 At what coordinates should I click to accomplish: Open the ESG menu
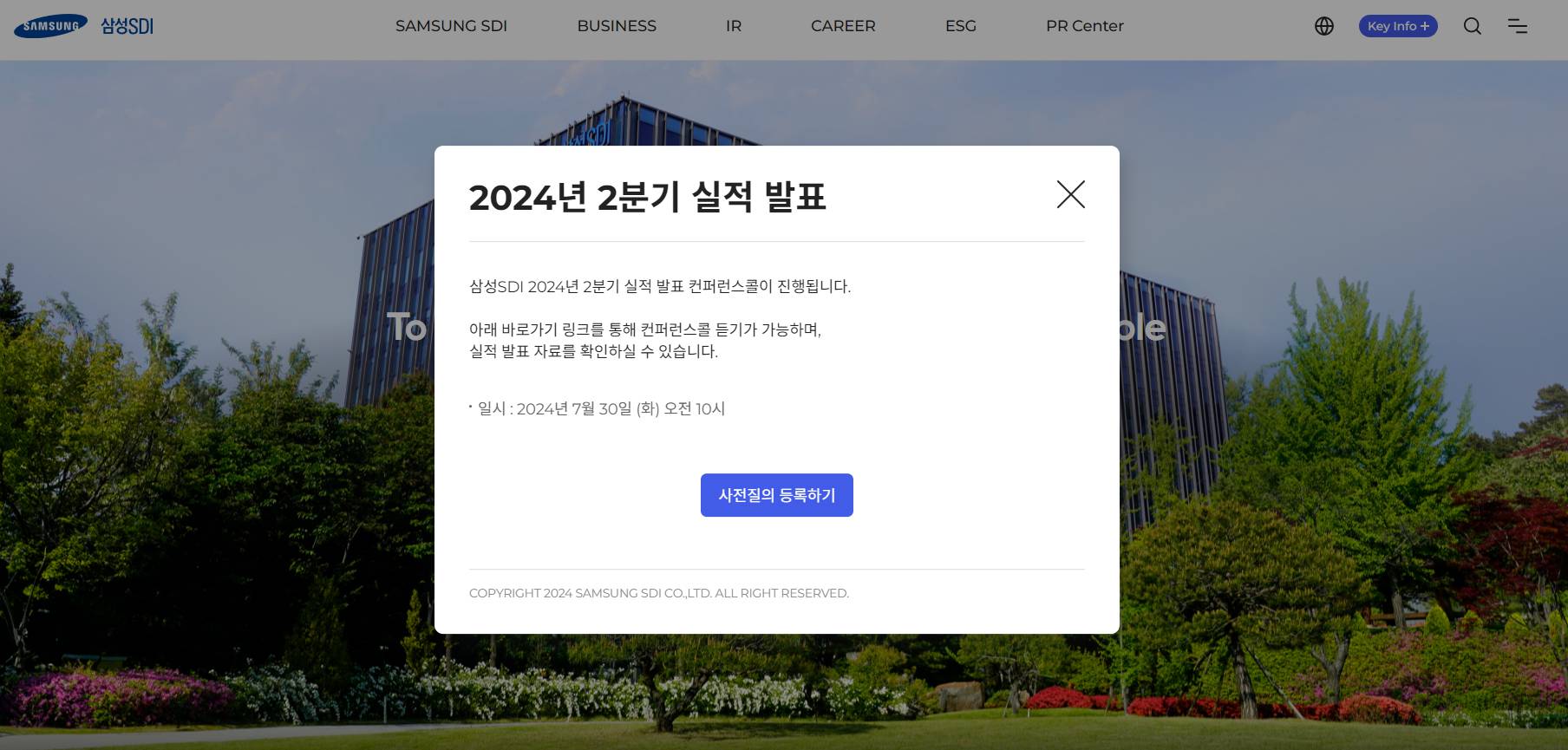(961, 26)
